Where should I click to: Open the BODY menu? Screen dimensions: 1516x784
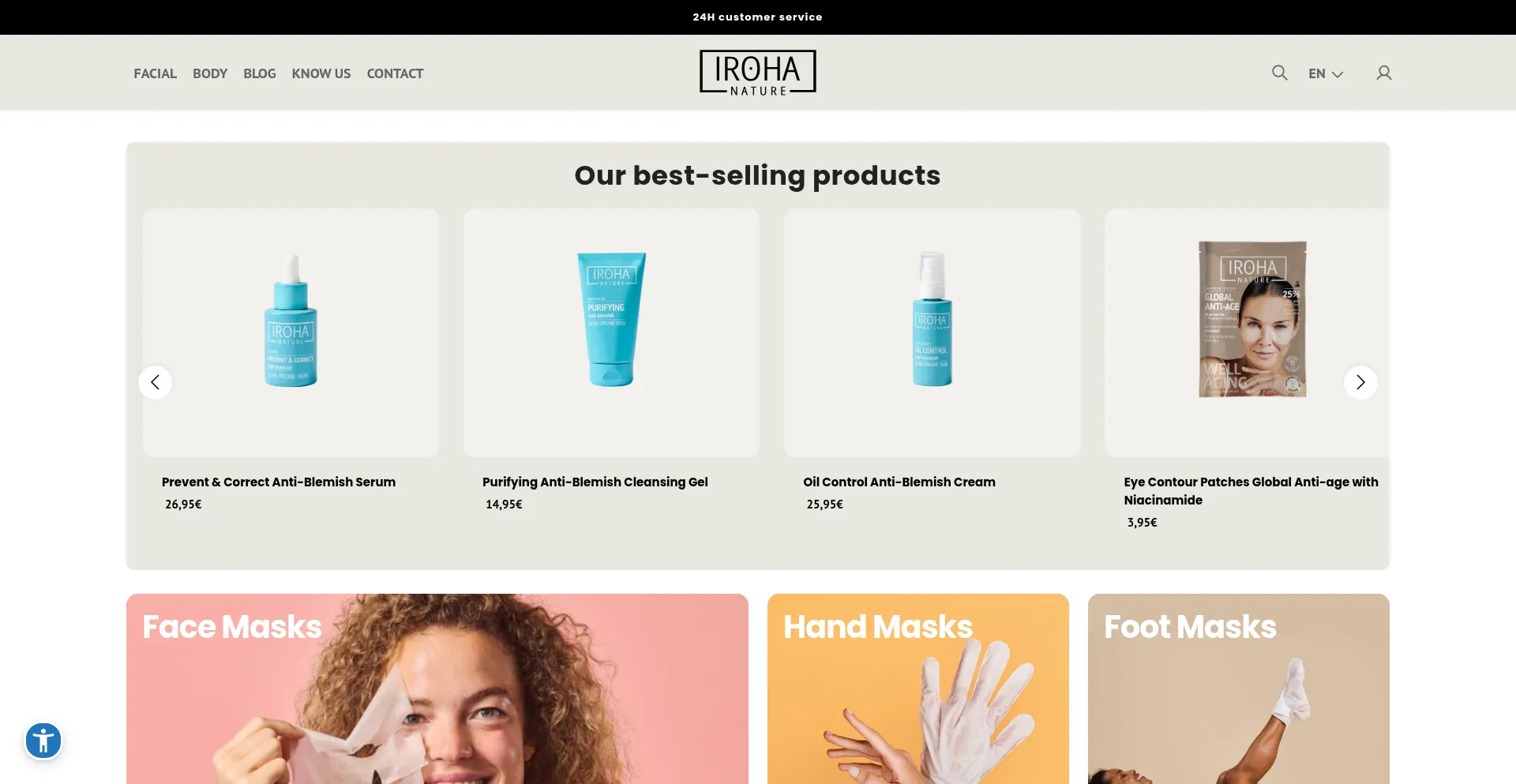coord(210,73)
